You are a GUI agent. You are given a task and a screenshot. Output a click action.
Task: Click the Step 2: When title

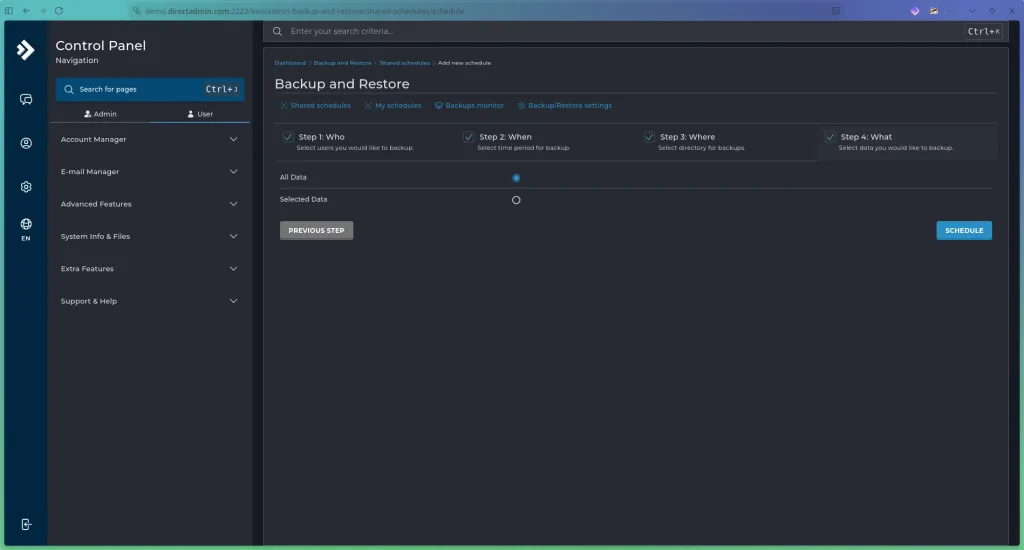coord(505,137)
